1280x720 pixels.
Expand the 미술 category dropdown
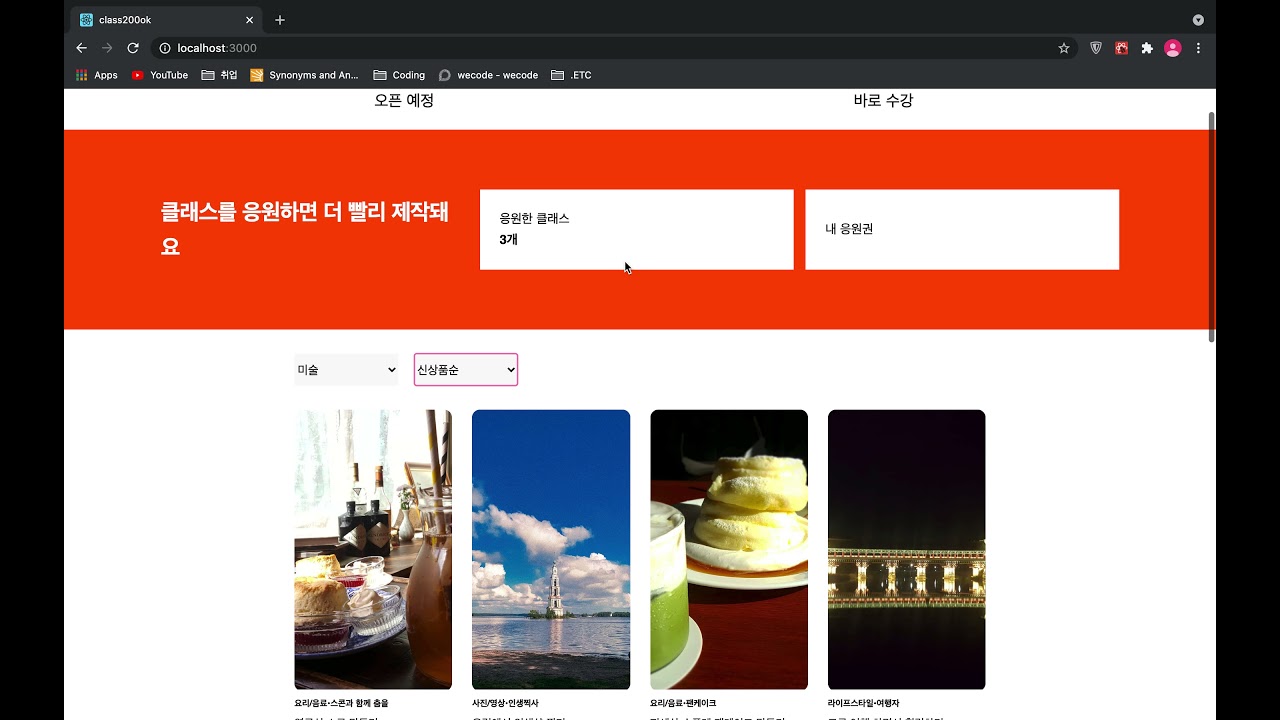[x=346, y=370]
